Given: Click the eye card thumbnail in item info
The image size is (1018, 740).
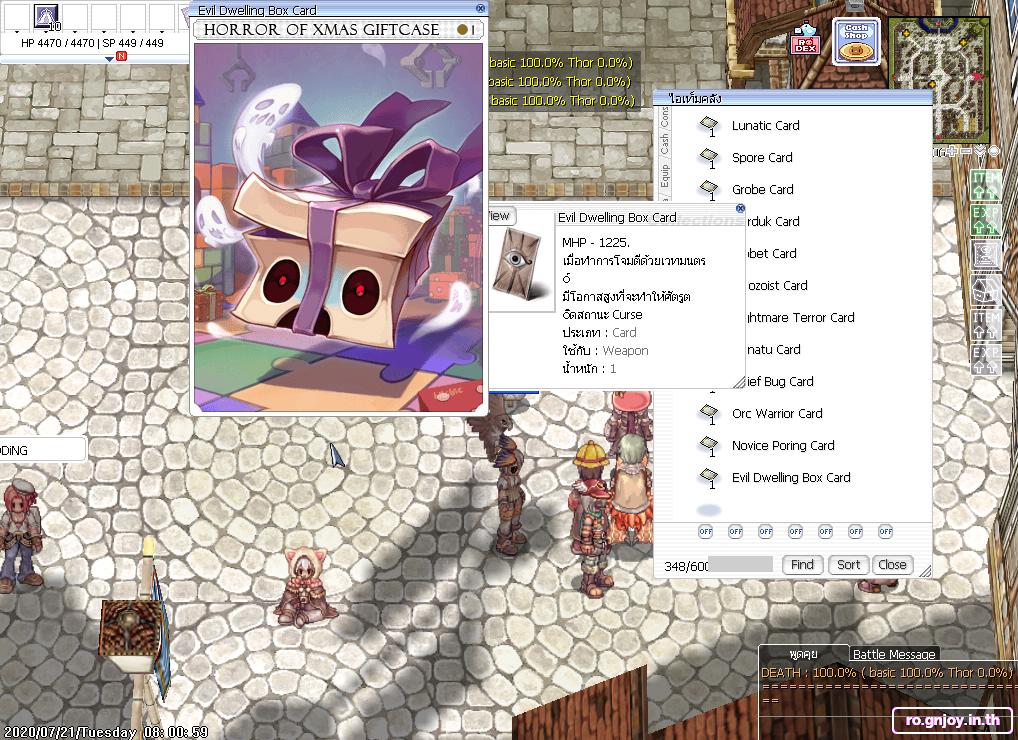Looking at the screenshot, I should pyautogui.click(x=517, y=265).
